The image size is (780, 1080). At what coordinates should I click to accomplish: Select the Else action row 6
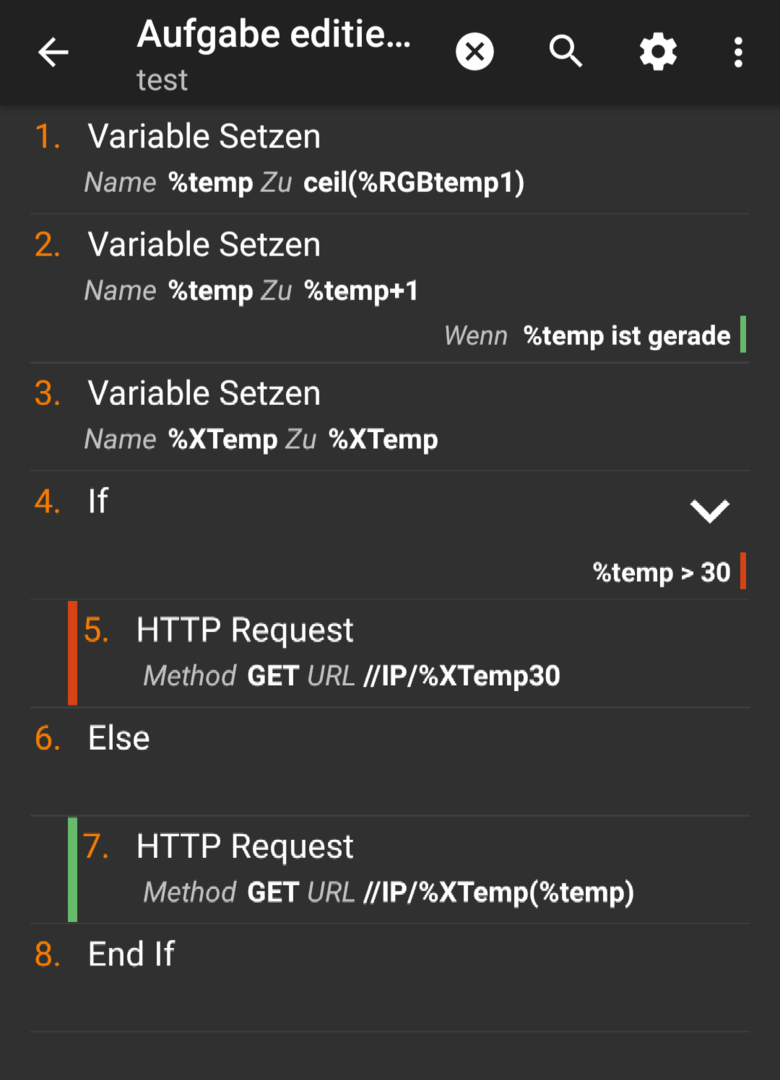[x=390, y=762]
